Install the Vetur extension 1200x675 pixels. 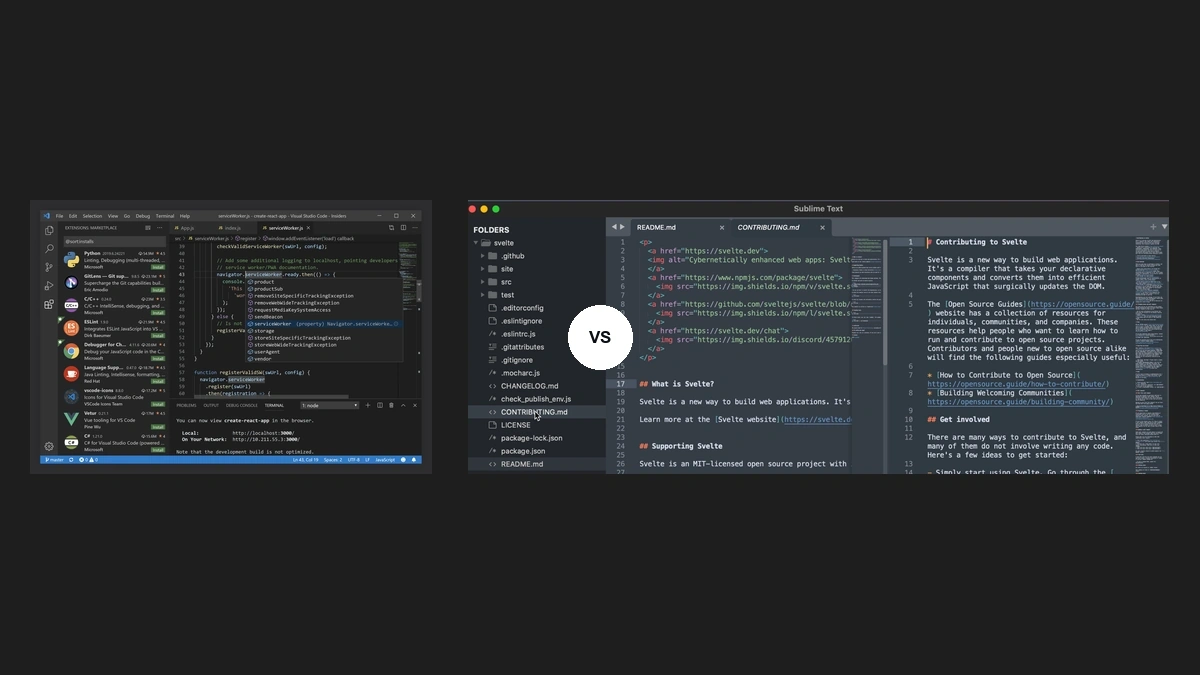click(x=158, y=427)
